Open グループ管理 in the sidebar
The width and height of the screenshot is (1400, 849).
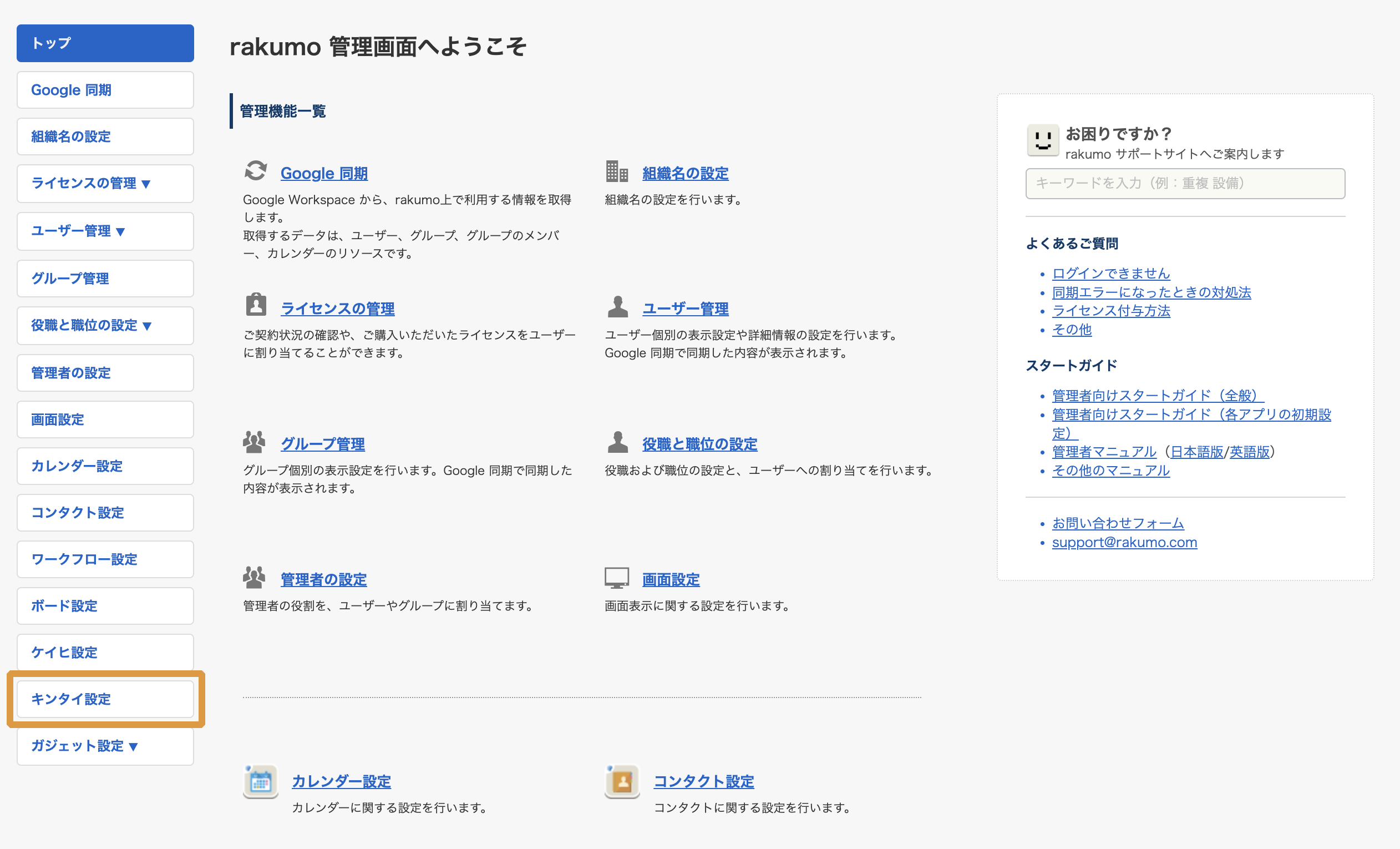tap(105, 279)
